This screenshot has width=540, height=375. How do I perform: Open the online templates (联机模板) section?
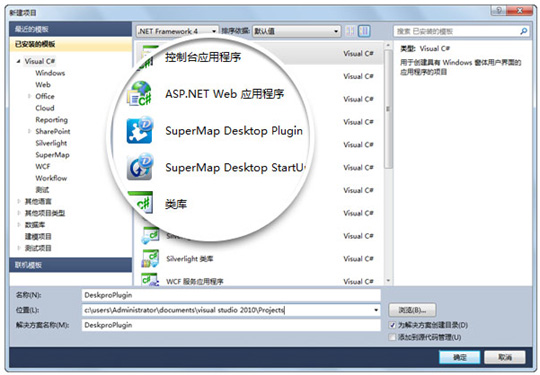71,265
